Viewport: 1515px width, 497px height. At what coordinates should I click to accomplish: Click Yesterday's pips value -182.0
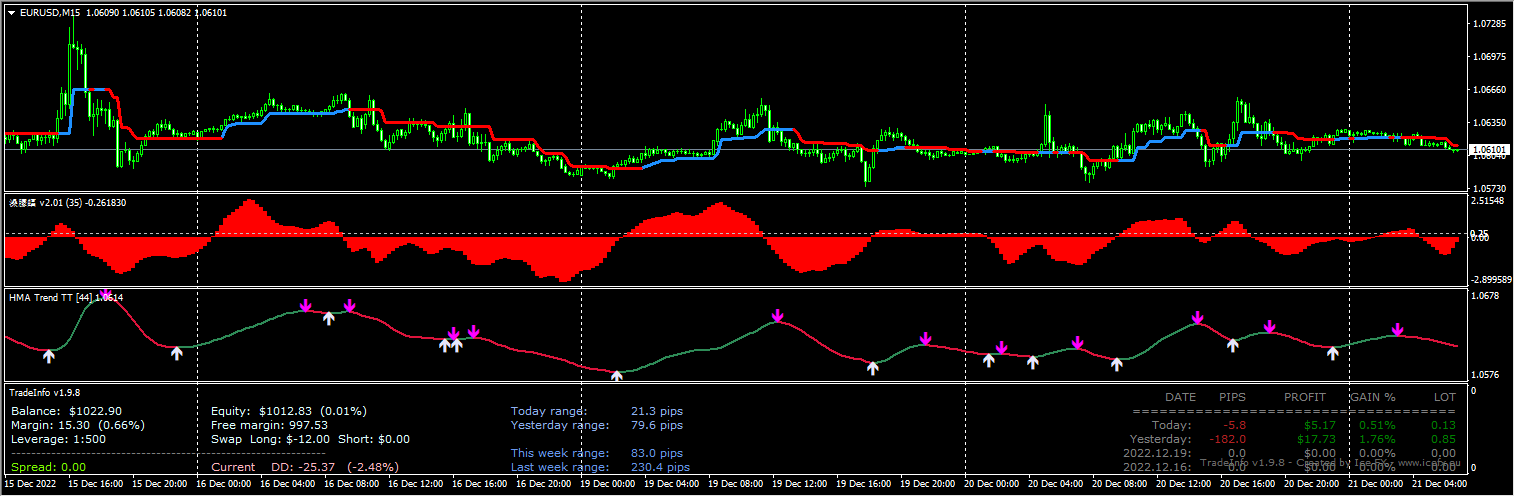[x=1226, y=439]
